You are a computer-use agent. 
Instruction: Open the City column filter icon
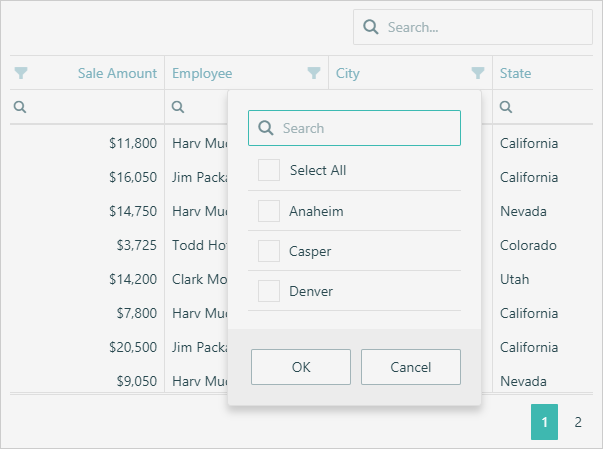tap(478, 73)
